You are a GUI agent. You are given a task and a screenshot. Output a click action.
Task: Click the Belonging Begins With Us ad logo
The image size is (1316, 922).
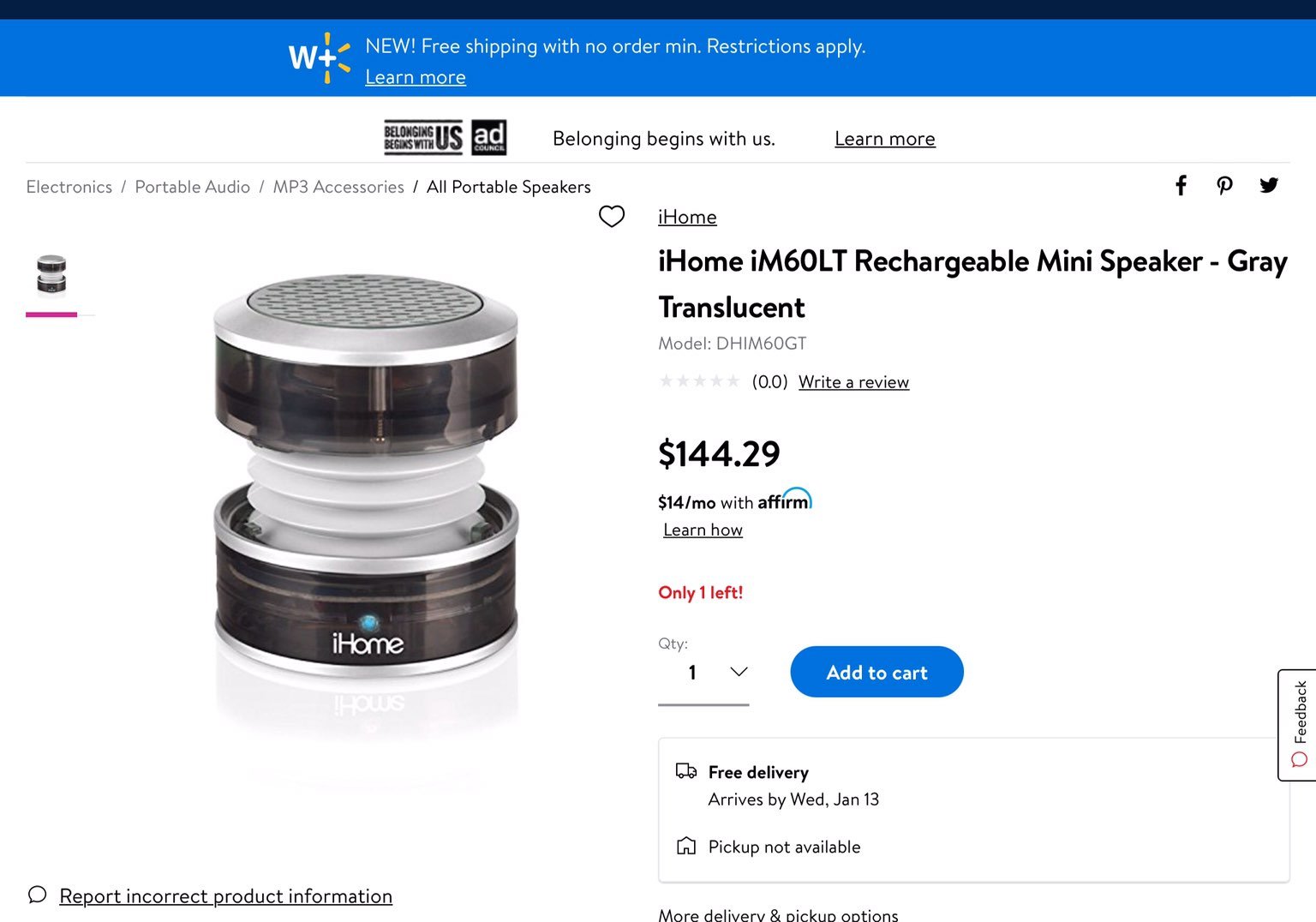(x=446, y=137)
